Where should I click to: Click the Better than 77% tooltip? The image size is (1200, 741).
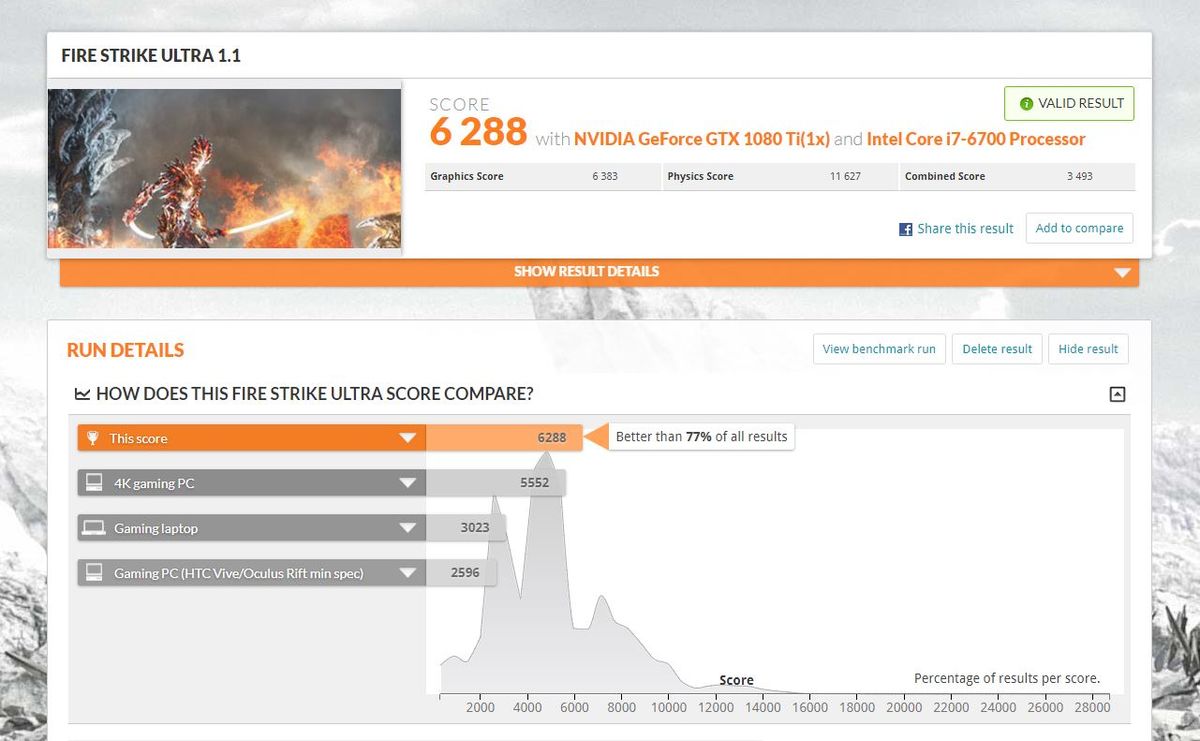pos(701,437)
